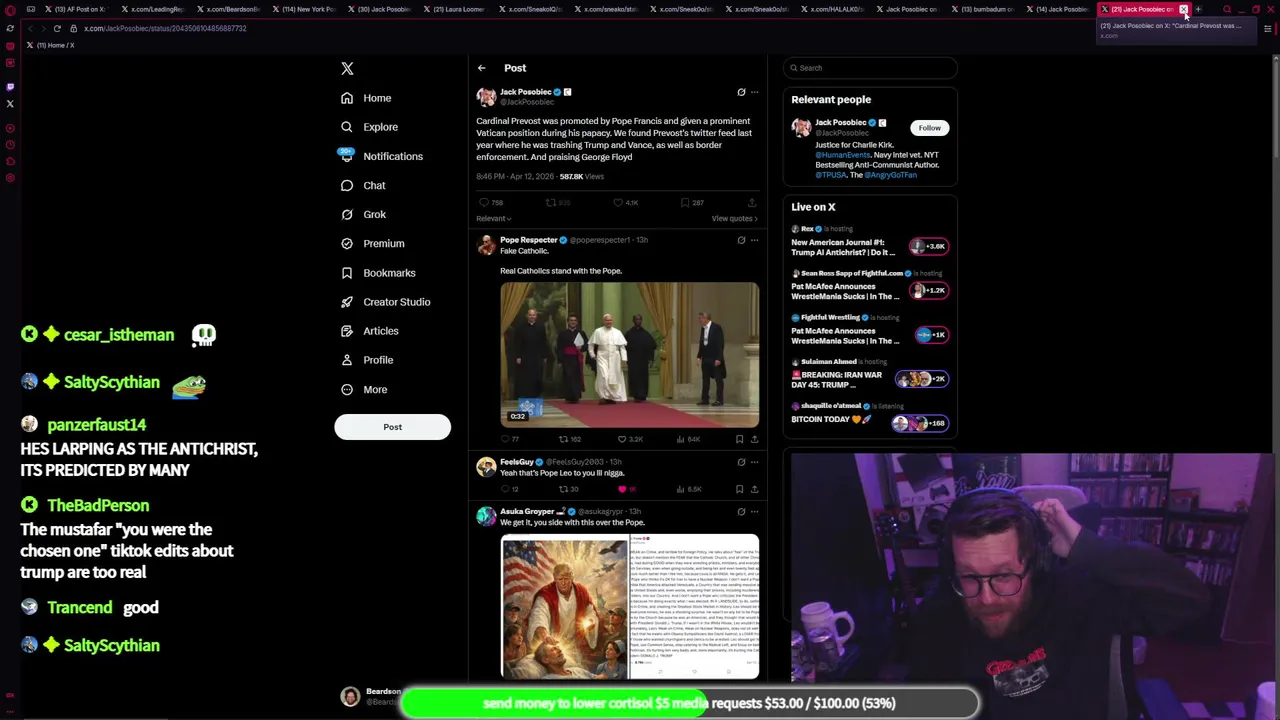
Task: Like Jack Posobiec's post with 4.1K likes
Action: point(626,203)
